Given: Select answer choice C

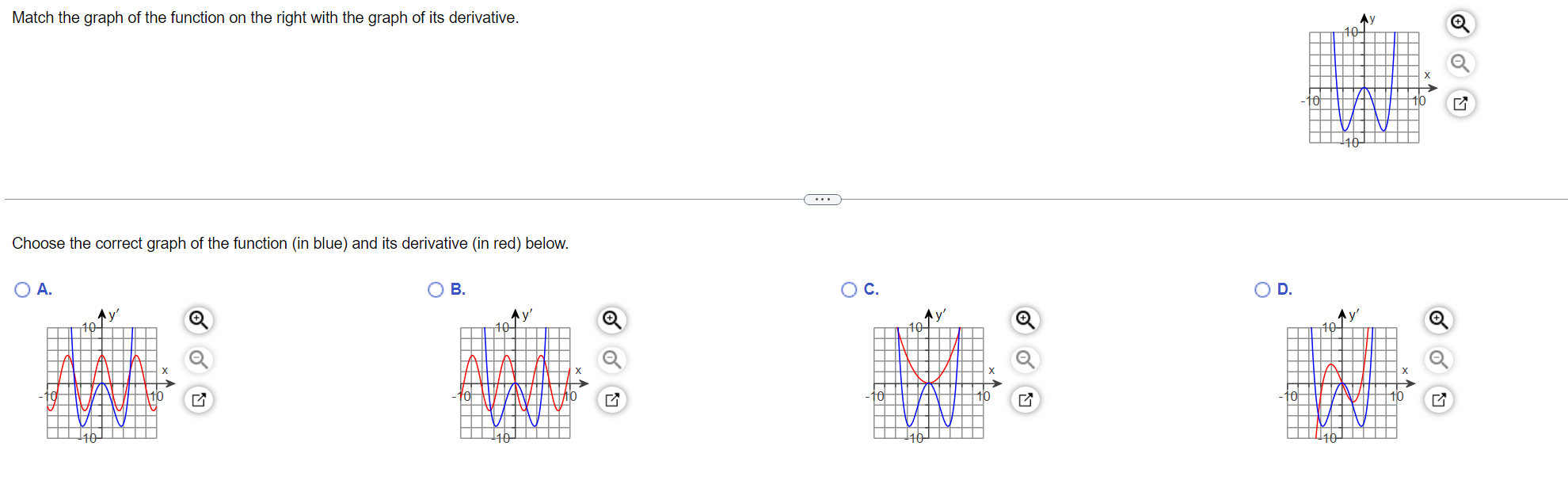Looking at the screenshot, I should (849, 289).
